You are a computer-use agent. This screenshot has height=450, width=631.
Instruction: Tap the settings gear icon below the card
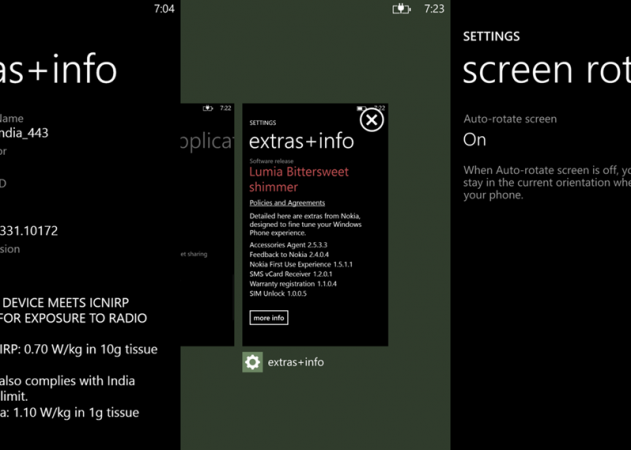point(253,362)
